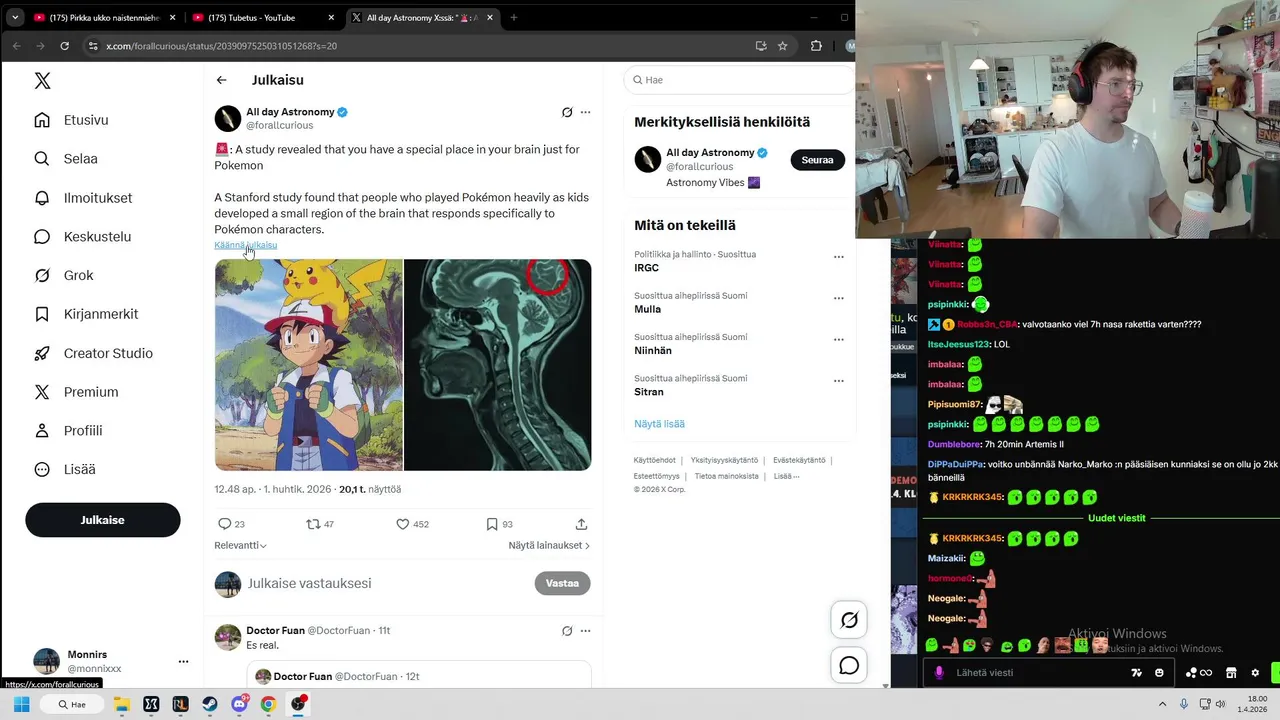The image size is (1280, 720).
Task: Follow All day Astronomy with Seuraa
Action: [817, 160]
